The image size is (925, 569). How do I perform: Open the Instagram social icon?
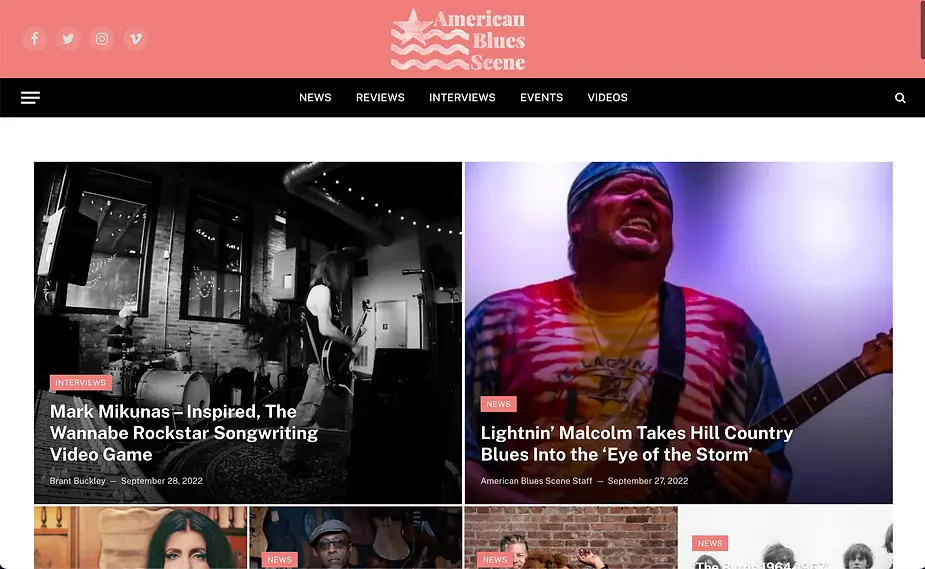coord(102,39)
